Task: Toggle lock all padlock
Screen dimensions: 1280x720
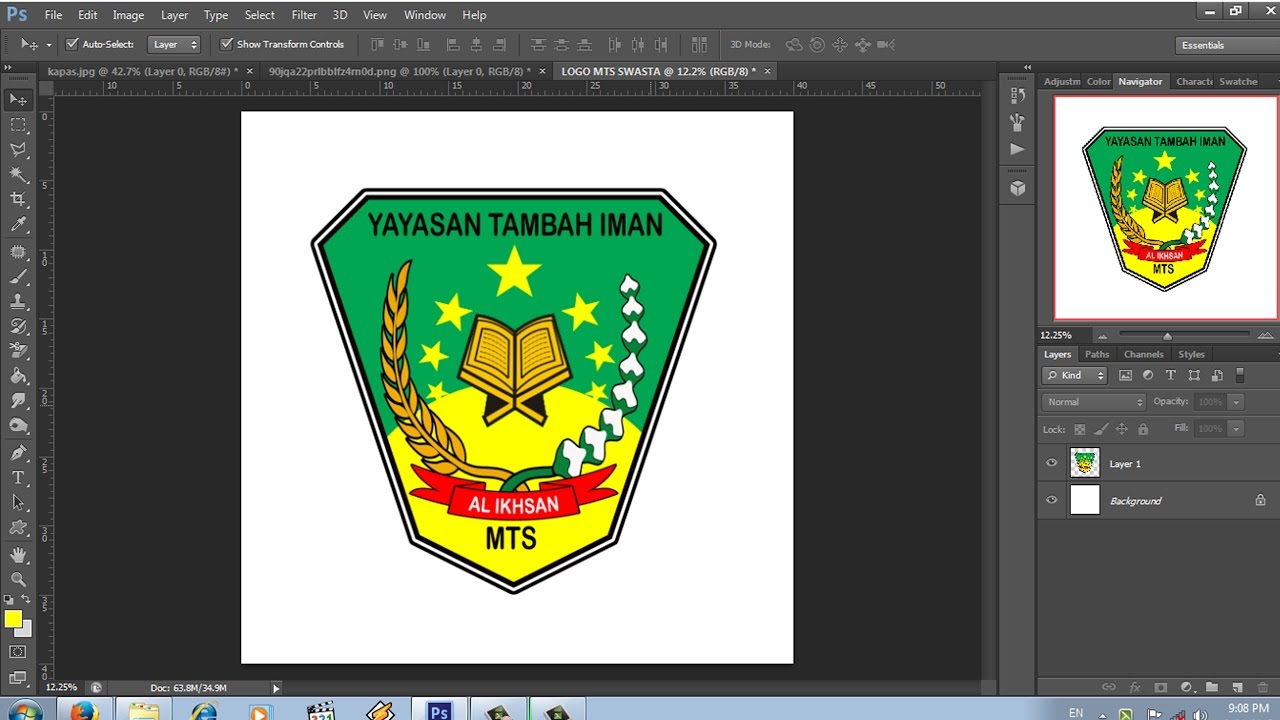Action: pos(1142,428)
